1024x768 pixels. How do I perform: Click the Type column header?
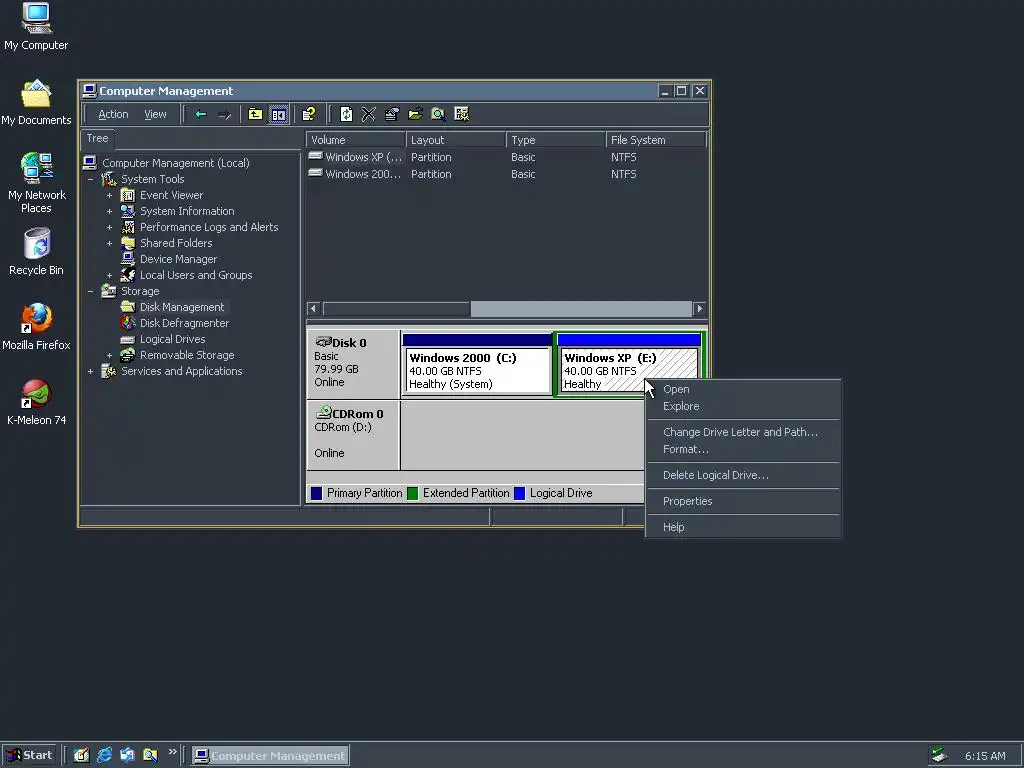[x=556, y=140]
